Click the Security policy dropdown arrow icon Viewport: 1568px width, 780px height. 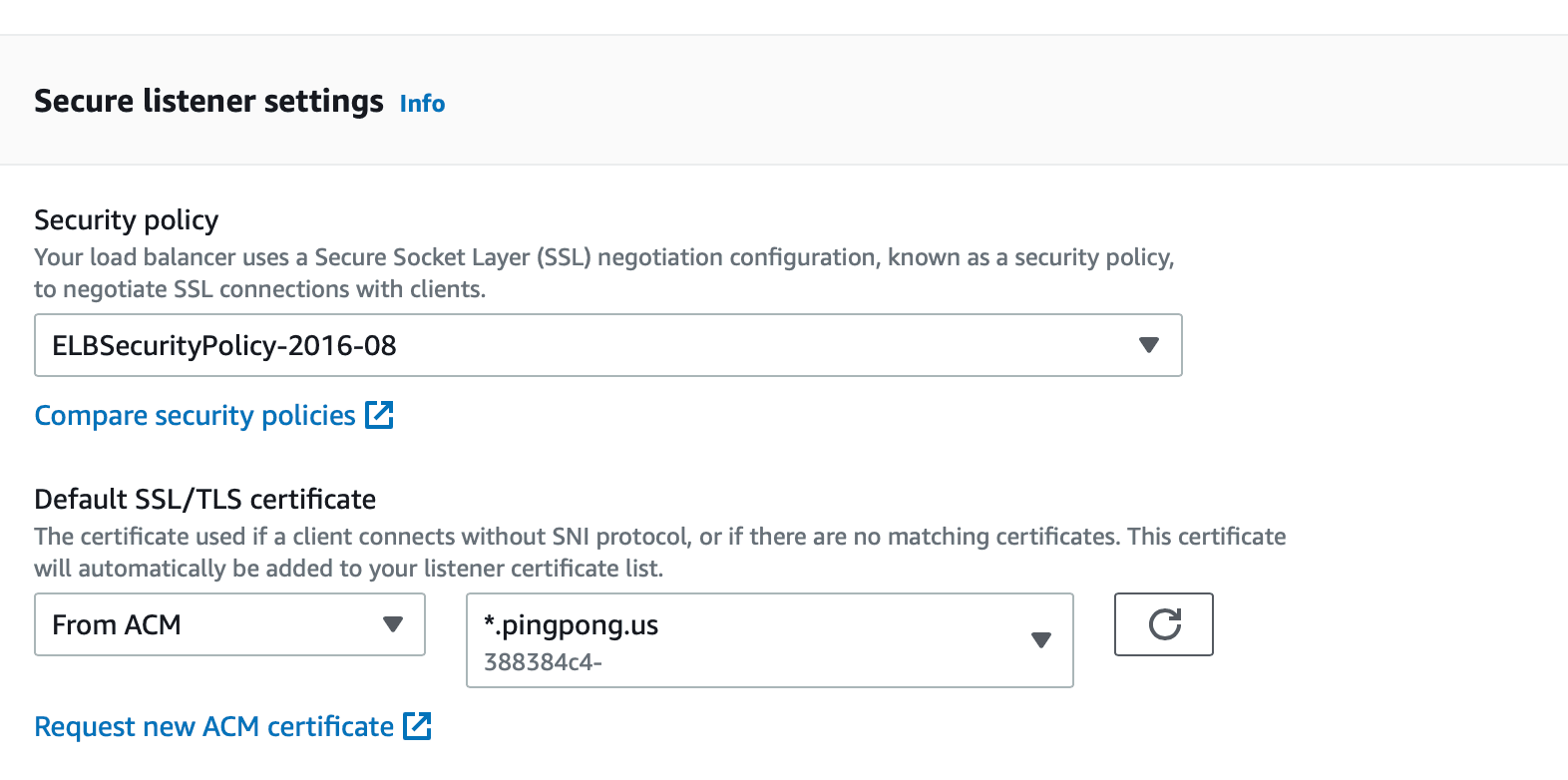coord(1148,345)
